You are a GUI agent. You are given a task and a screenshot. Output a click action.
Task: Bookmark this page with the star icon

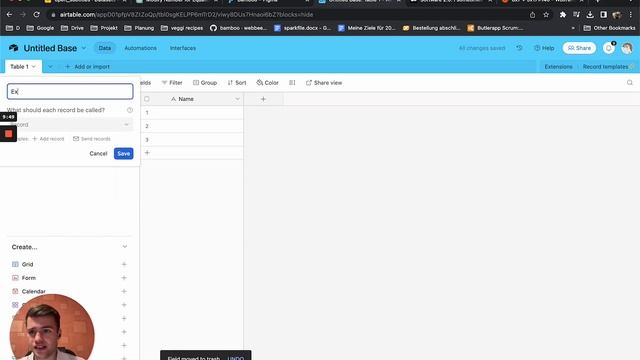point(546,15)
